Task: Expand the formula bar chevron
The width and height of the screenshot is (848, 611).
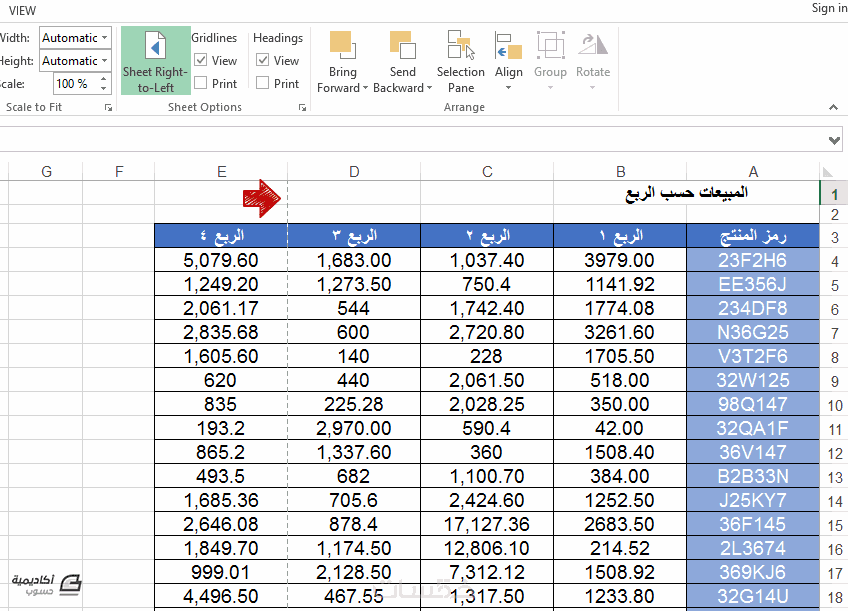Action: pos(834,141)
